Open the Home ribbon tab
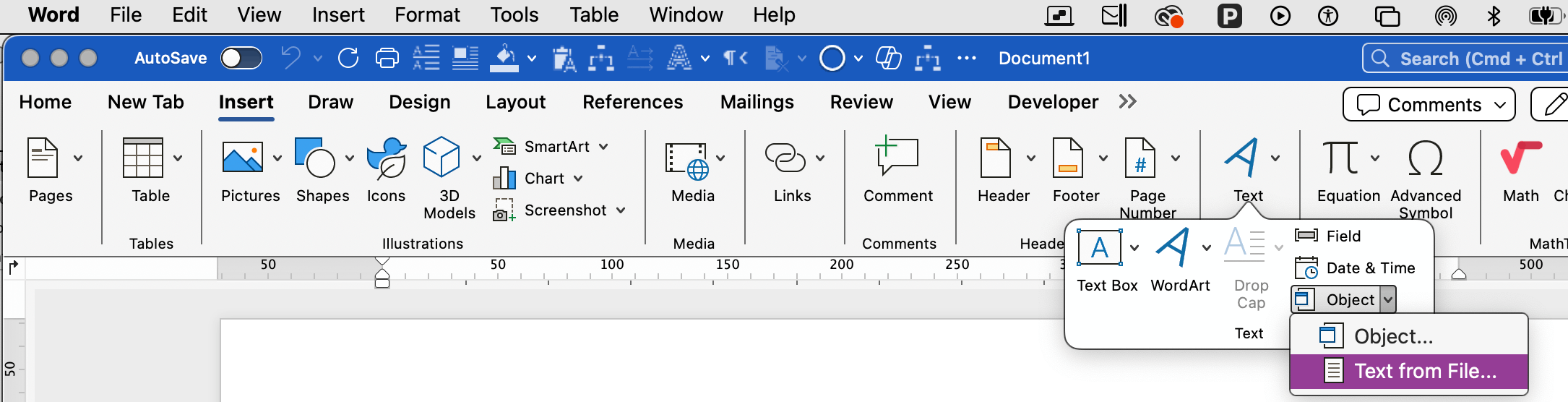 tap(46, 102)
